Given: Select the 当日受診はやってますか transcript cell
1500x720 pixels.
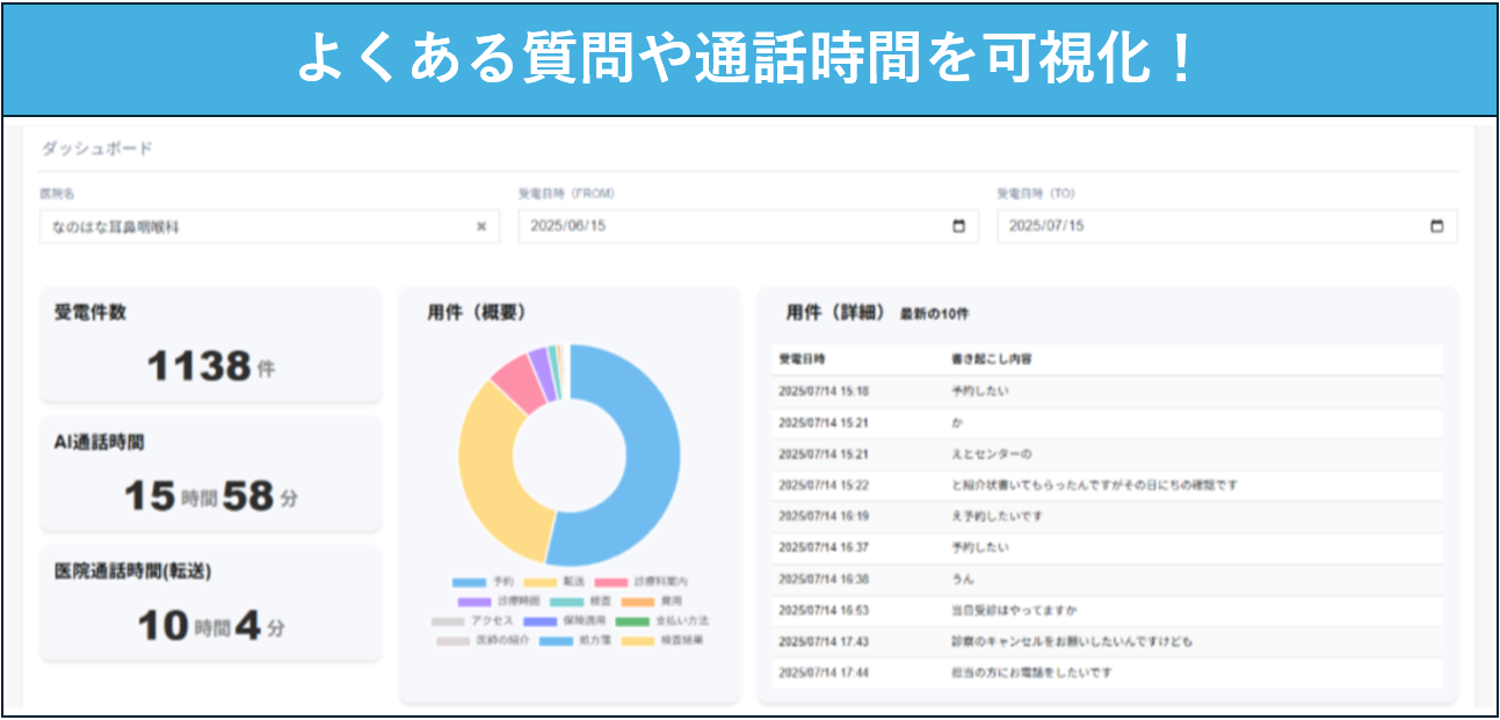Looking at the screenshot, I should click(x=1014, y=610).
